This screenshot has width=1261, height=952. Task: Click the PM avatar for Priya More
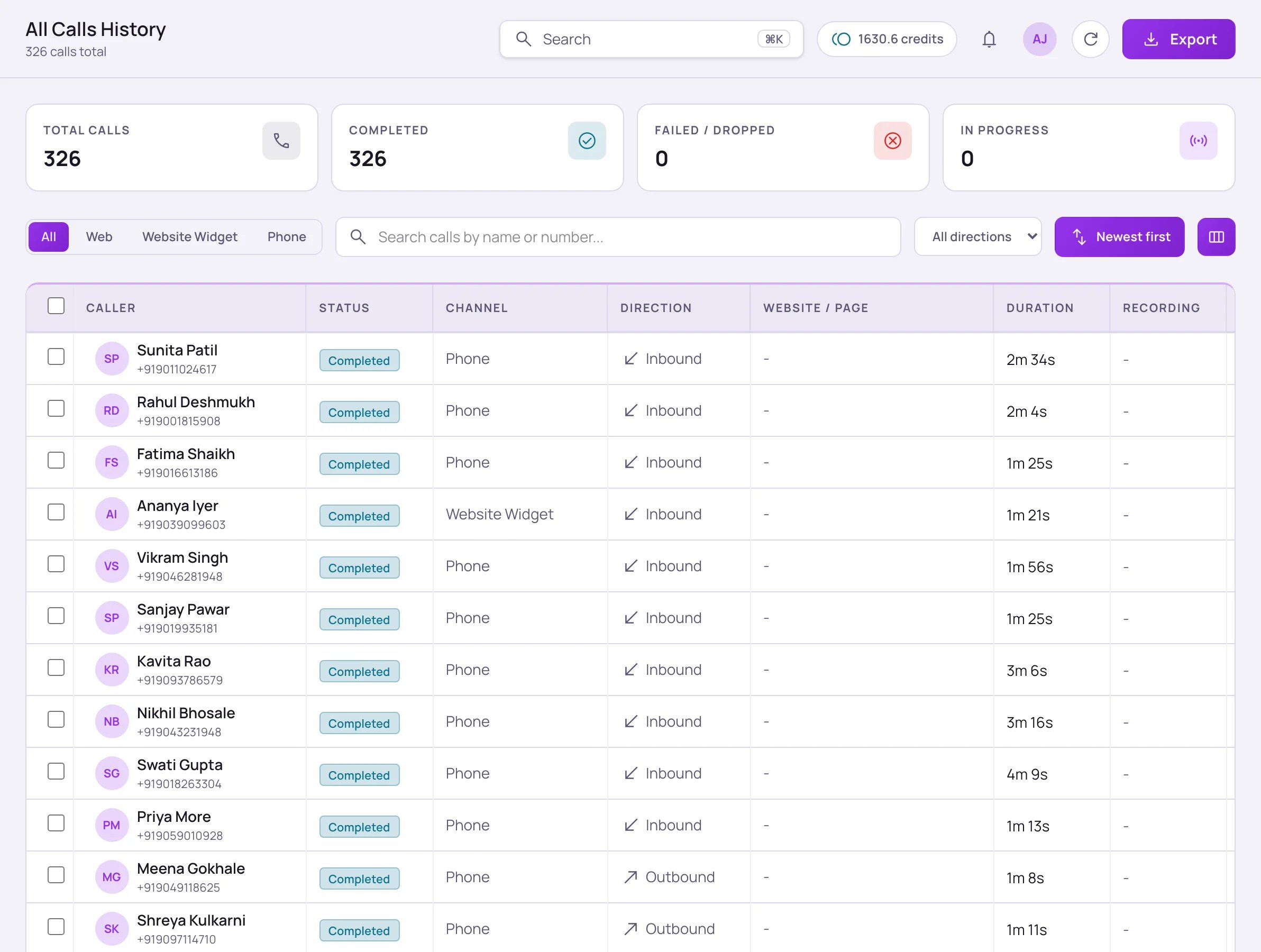pyautogui.click(x=112, y=826)
